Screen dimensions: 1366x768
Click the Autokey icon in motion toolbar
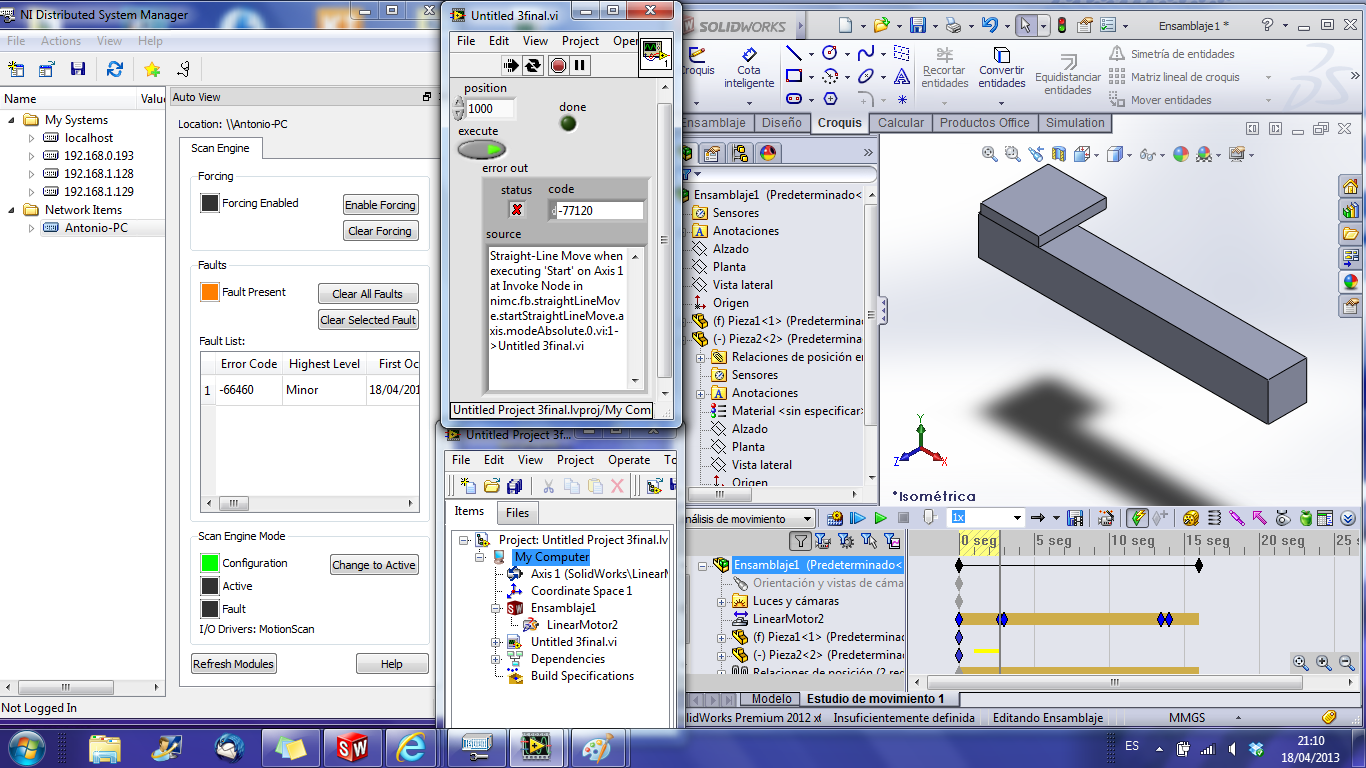(x=1137, y=518)
